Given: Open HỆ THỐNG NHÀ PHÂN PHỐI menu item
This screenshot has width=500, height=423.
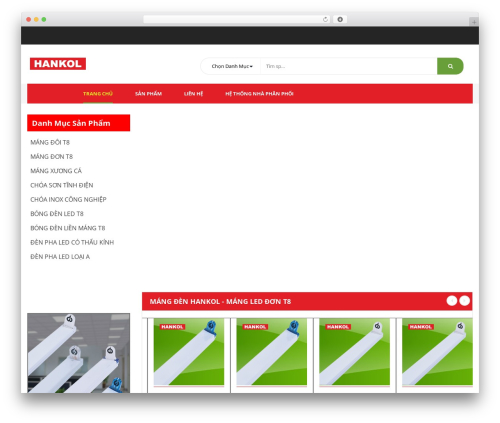Looking at the screenshot, I should (x=259, y=94).
